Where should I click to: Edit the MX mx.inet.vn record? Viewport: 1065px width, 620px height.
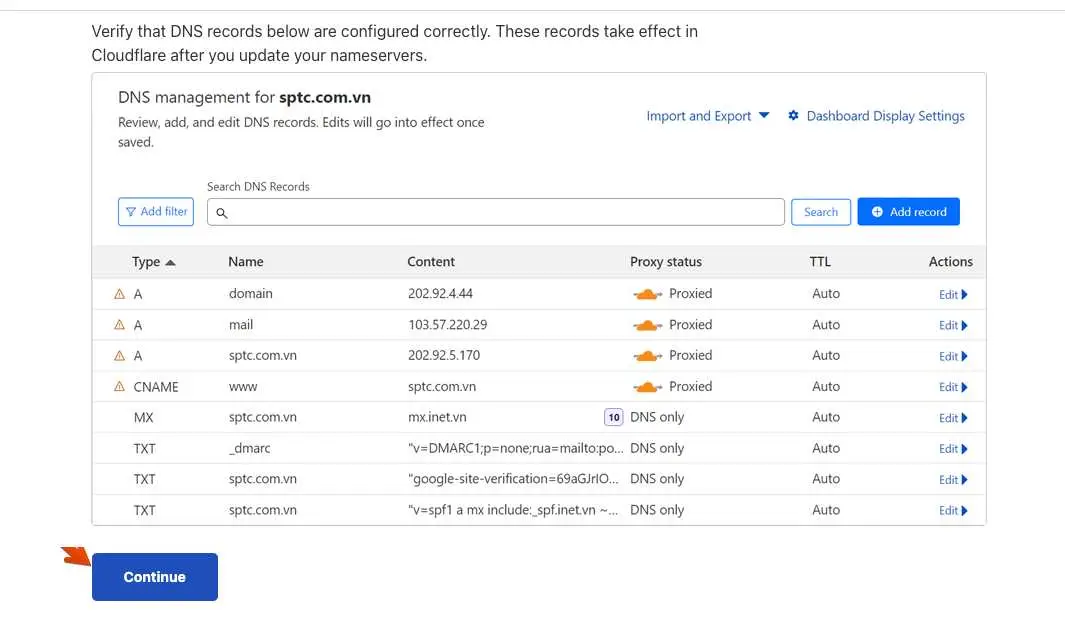[x=953, y=418]
